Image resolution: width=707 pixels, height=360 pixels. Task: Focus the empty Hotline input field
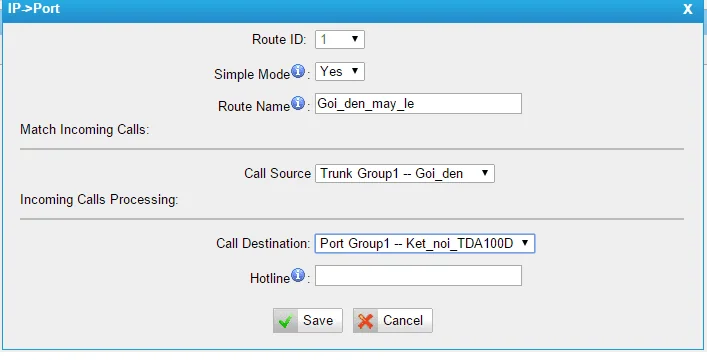click(x=418, y=276)
